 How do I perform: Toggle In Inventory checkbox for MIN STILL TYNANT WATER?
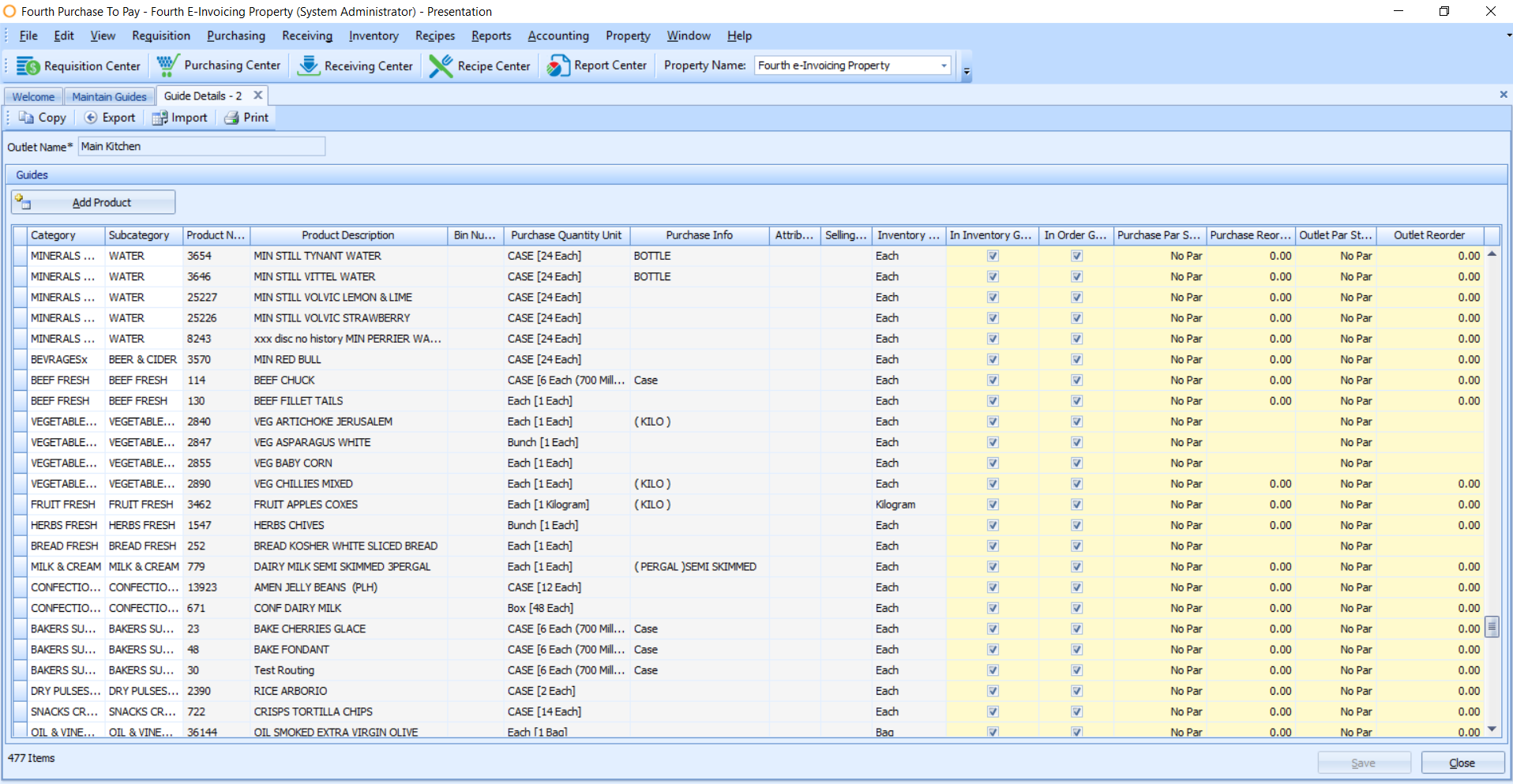pyautogui.click(x=993, y=256)
